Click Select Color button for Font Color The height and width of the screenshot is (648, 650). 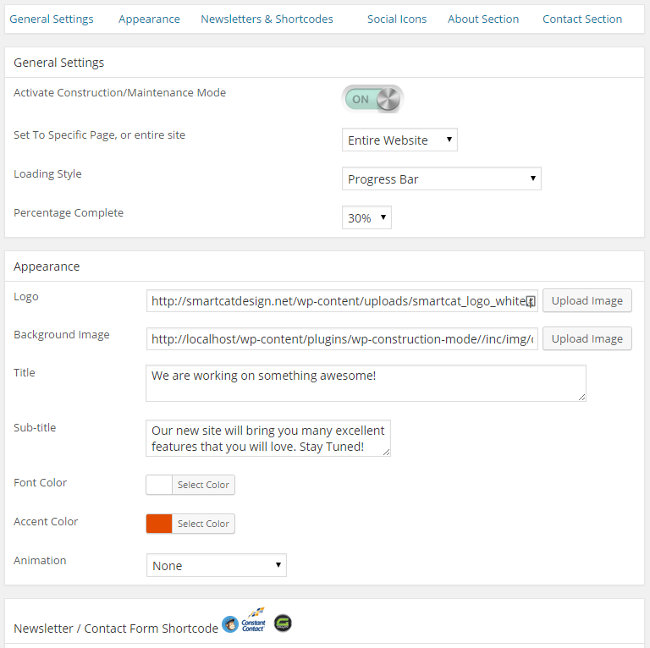[x=203, y=485]
